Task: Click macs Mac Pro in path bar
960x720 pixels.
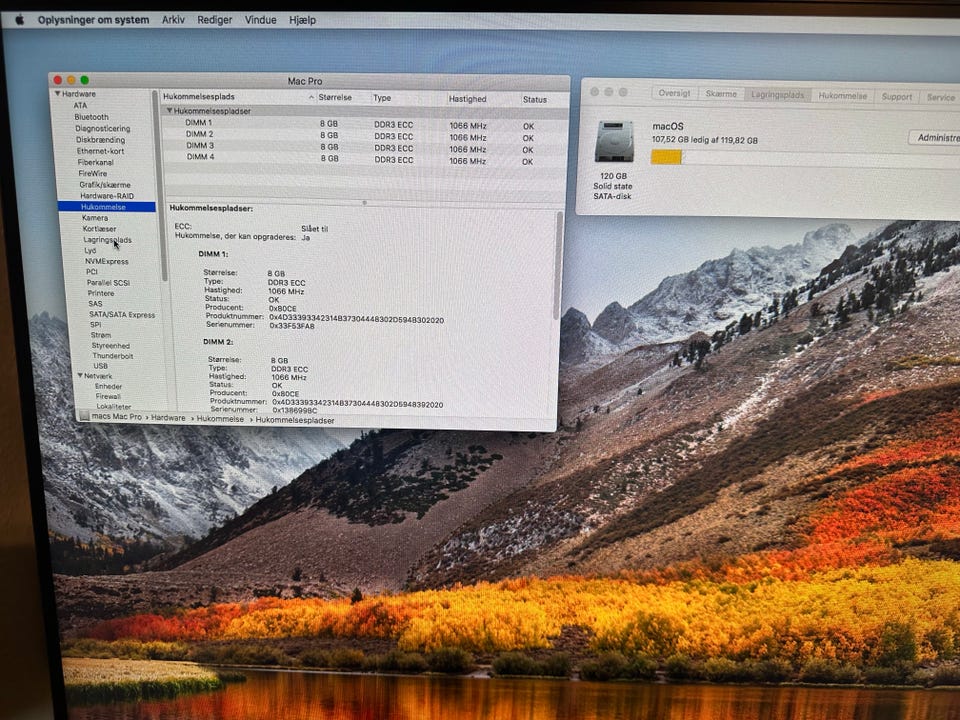Action: coord(116,417)
